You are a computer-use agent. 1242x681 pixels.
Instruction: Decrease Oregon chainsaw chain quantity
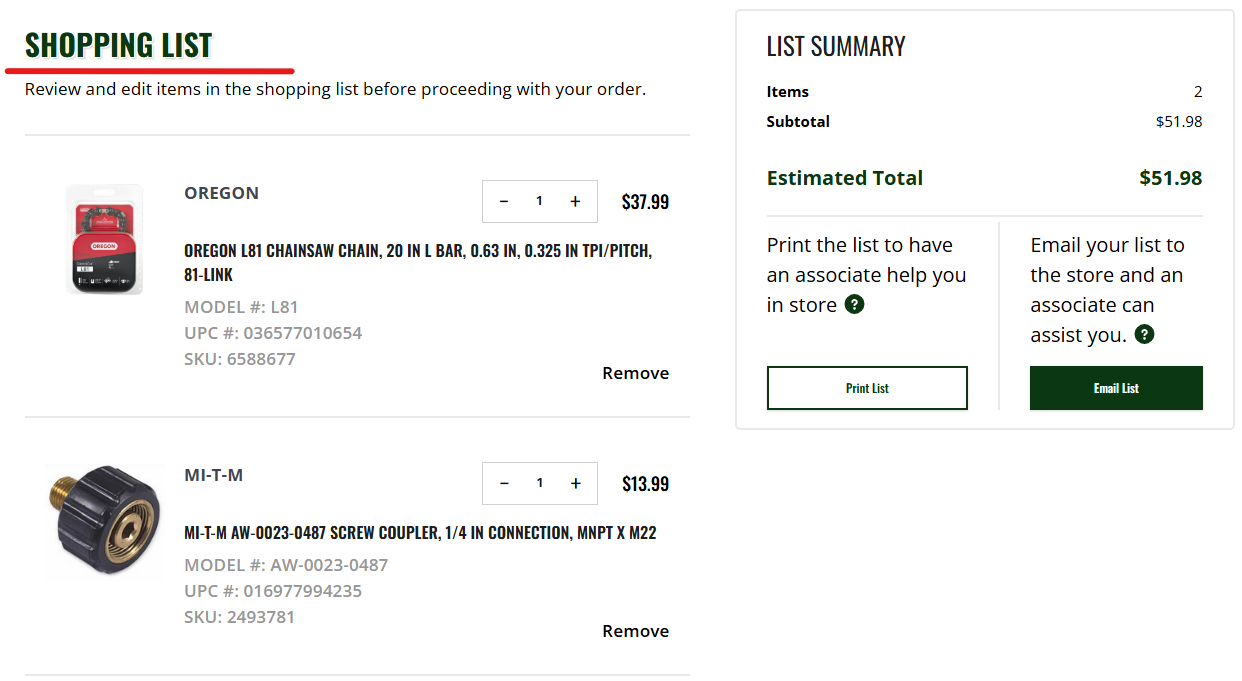[x=504, y=202]
